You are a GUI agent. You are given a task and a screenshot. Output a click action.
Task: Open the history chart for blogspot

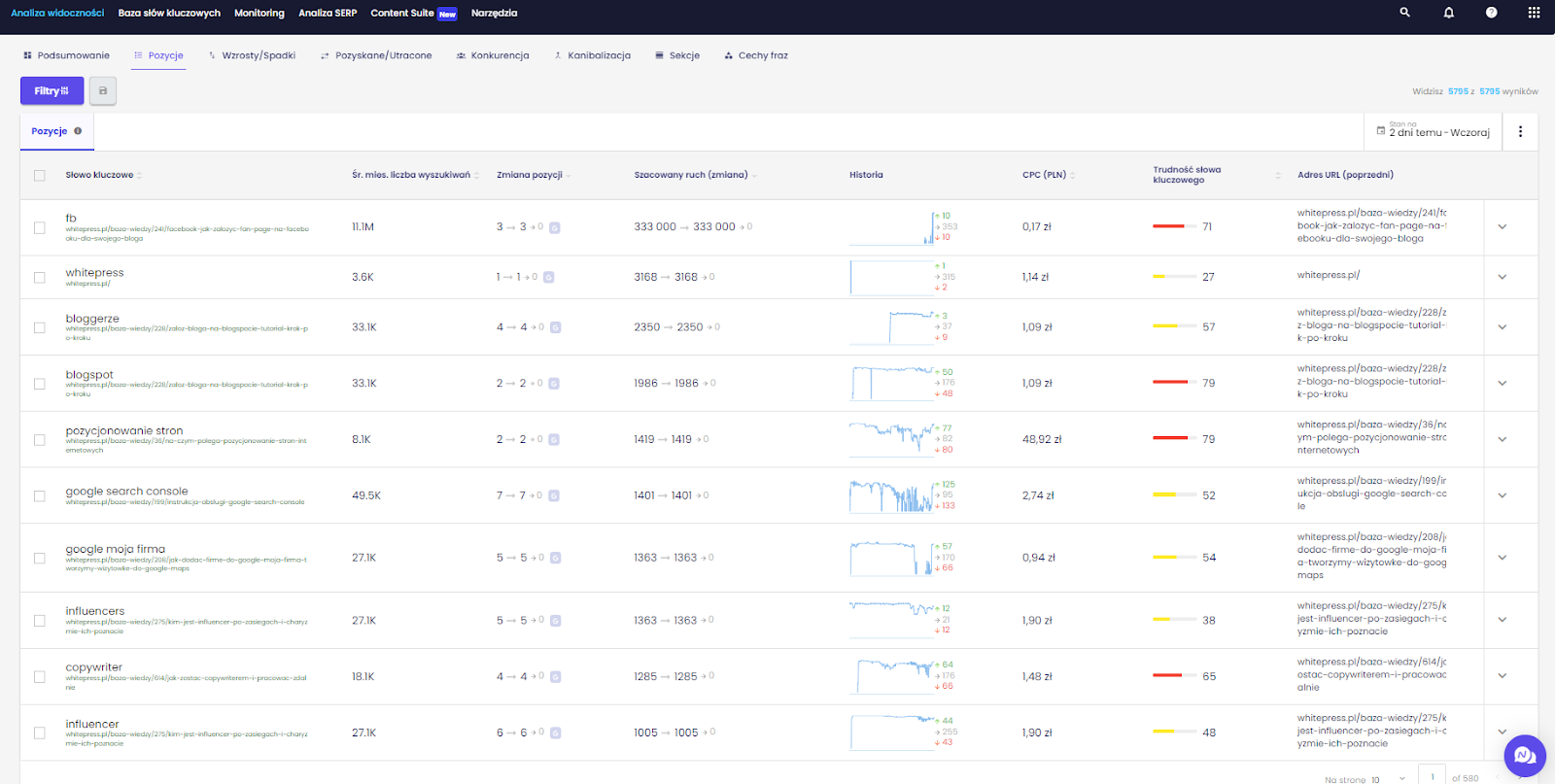click(x=892, y=384)
